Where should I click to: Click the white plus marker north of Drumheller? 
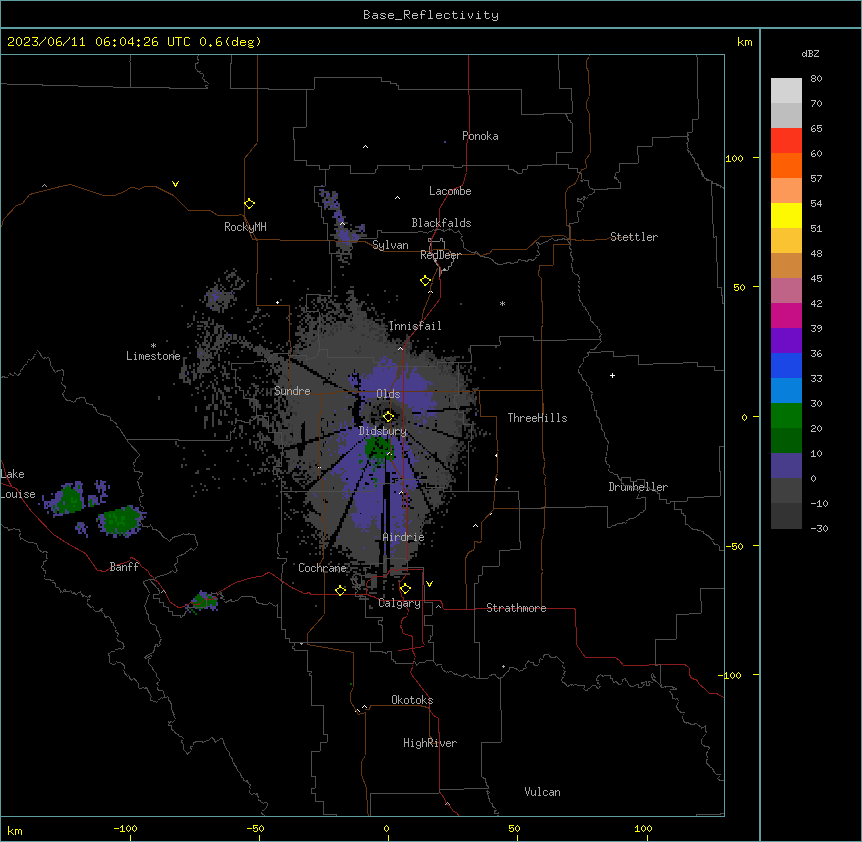click(612, 375)
